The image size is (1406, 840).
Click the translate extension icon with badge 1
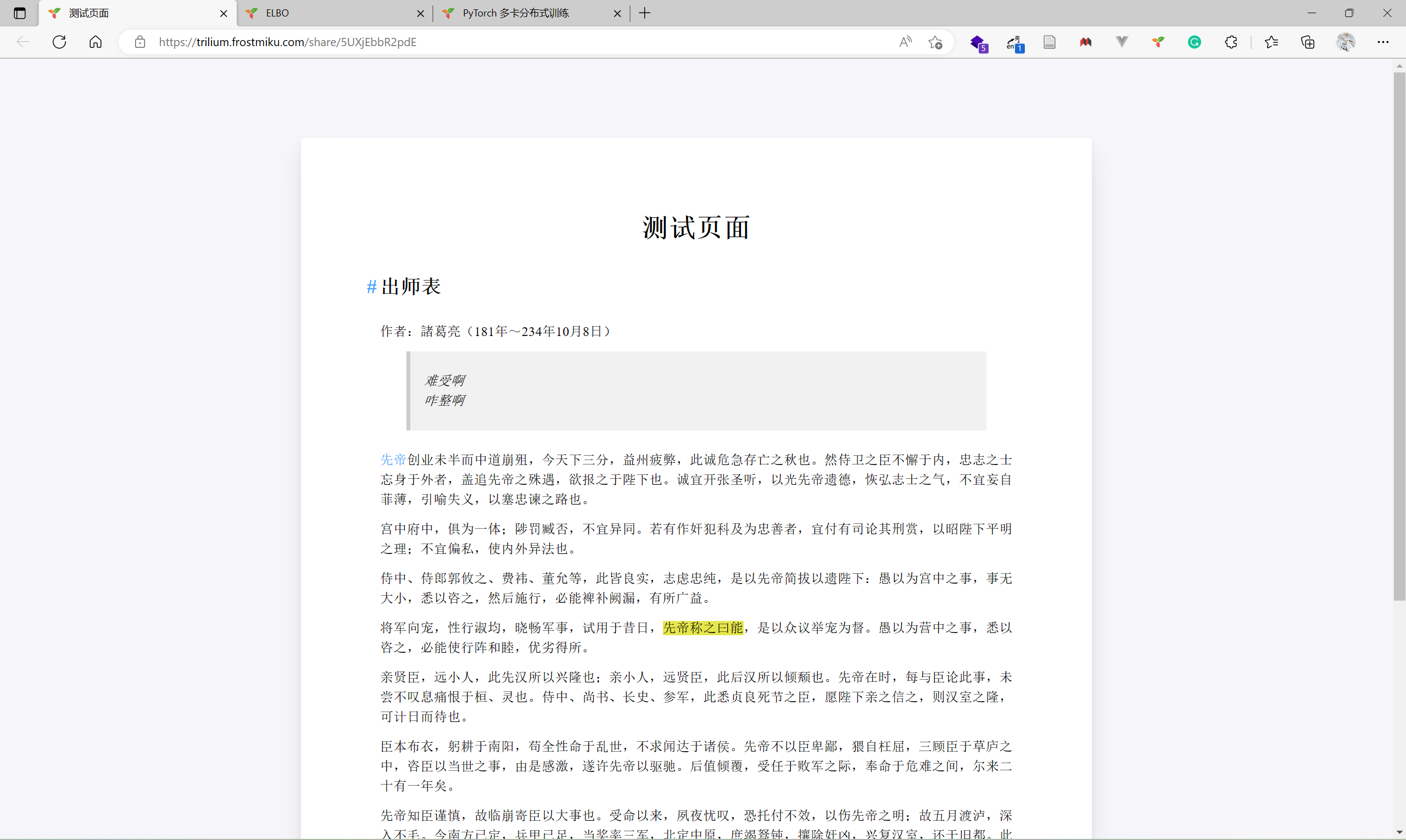tap(1014, 43)
